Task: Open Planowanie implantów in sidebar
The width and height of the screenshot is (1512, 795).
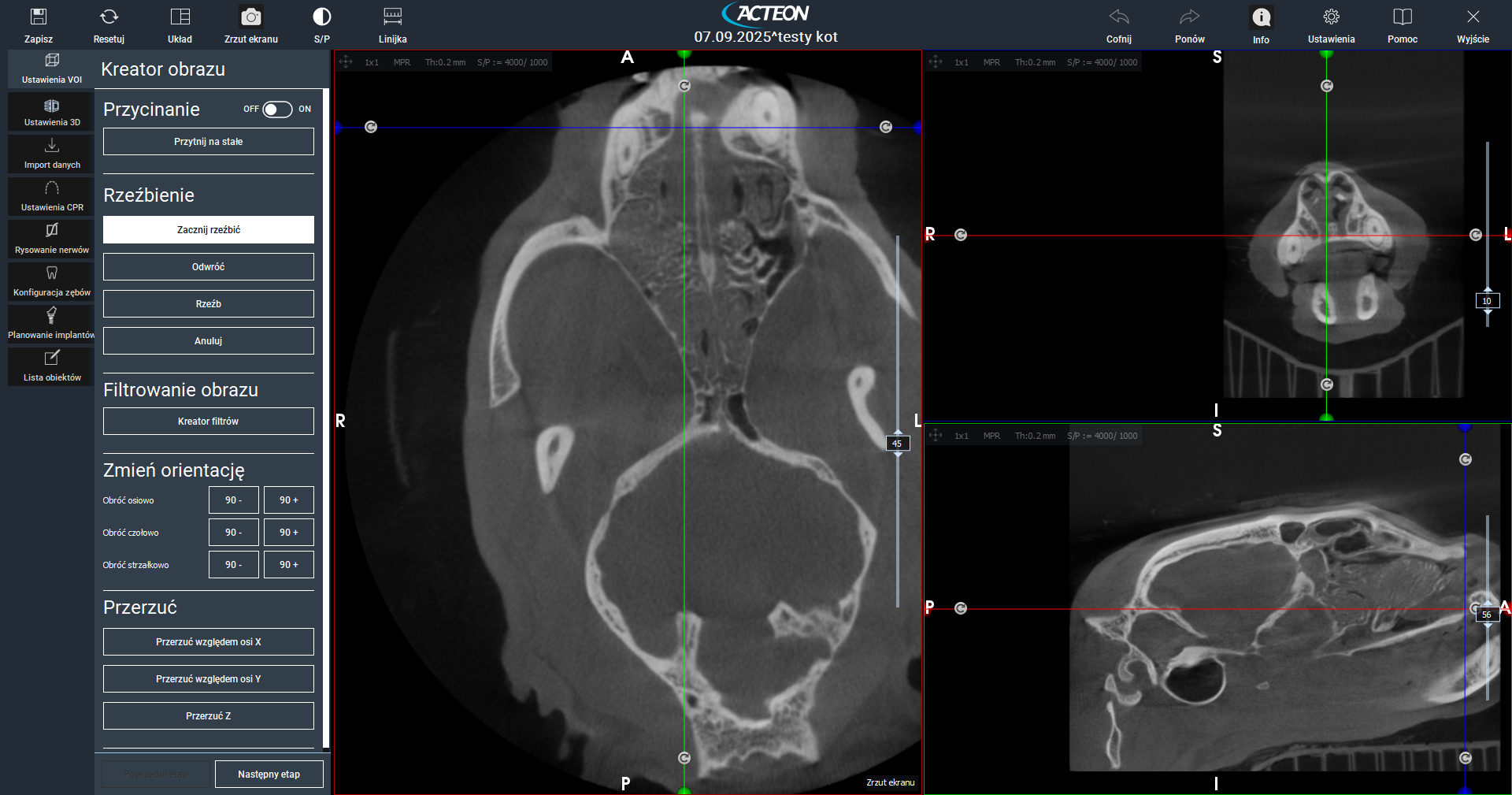Action: (x=52, y=323)
